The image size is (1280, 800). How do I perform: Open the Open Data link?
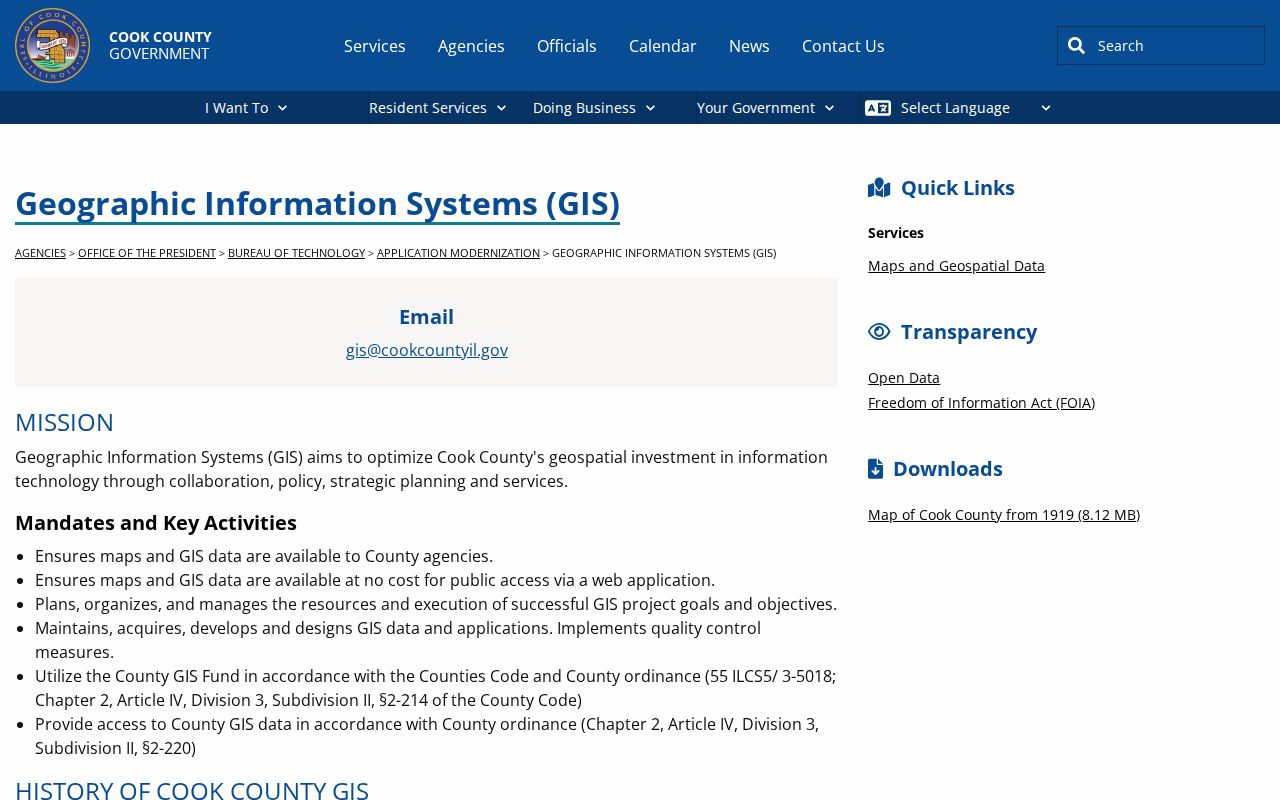[x=904, y=378]
